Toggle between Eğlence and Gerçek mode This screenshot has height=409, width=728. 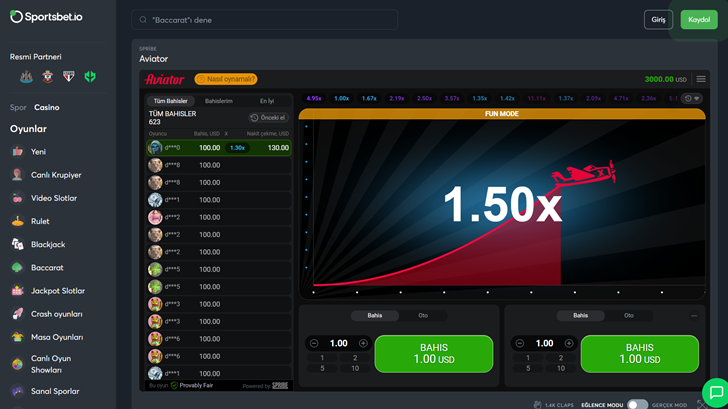click(x=637, y=405)
